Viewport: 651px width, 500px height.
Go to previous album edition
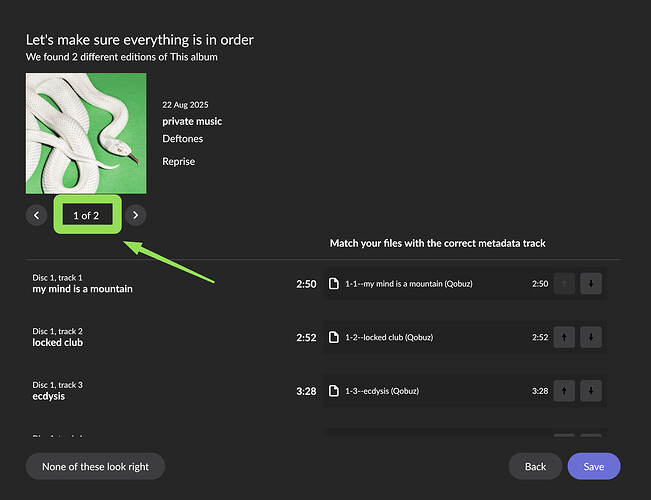(x=37, y=215)
